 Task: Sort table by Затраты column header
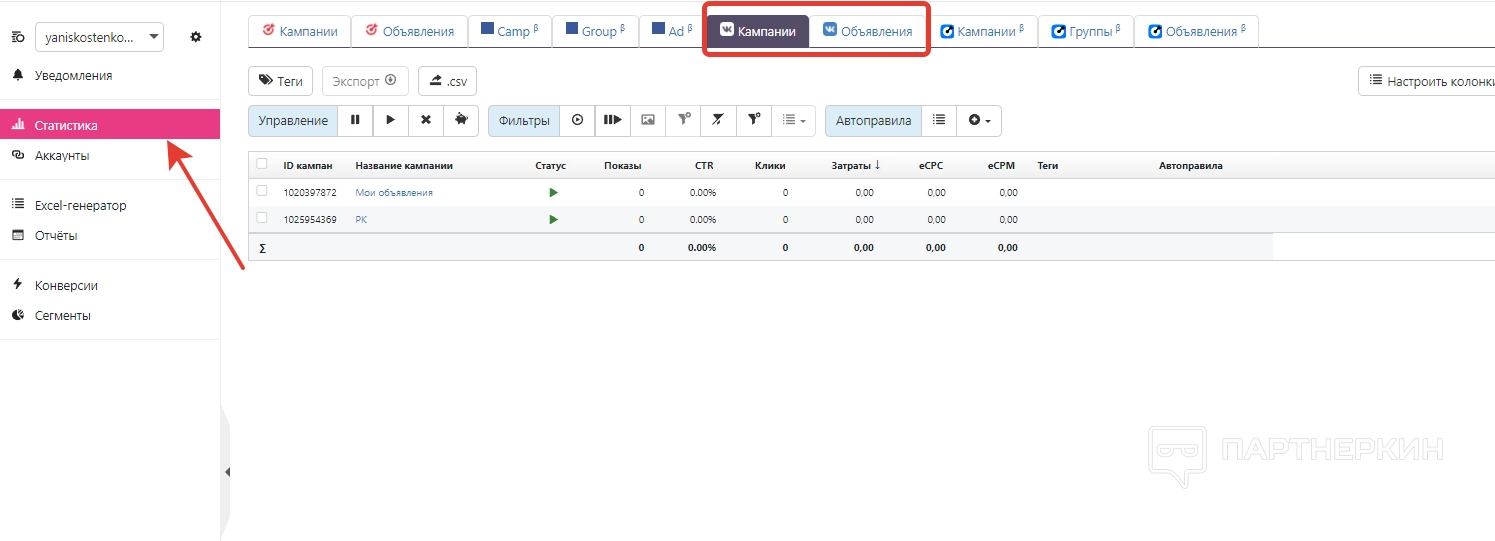(x=855, y=165)
